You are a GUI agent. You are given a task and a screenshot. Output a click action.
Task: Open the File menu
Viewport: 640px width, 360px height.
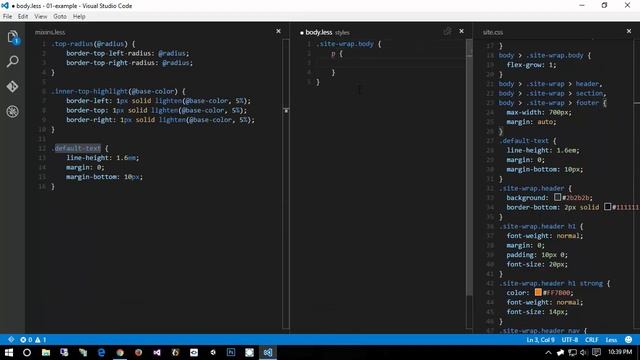coord(7,16)
